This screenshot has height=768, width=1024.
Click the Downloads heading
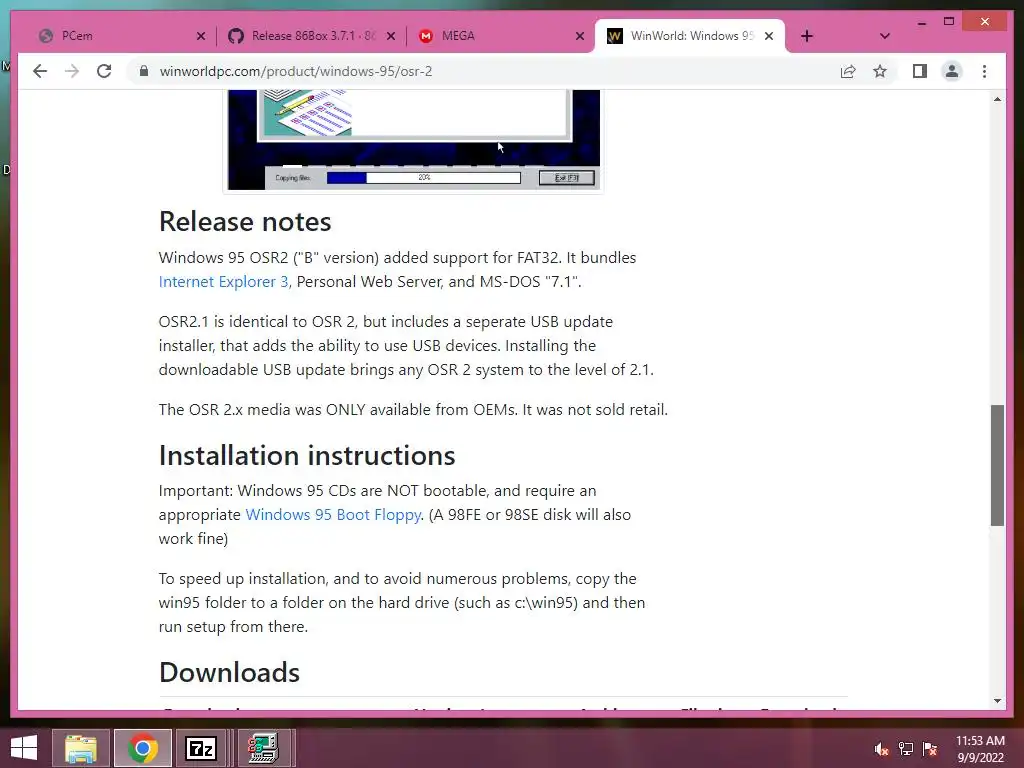[x=229, y=672]
